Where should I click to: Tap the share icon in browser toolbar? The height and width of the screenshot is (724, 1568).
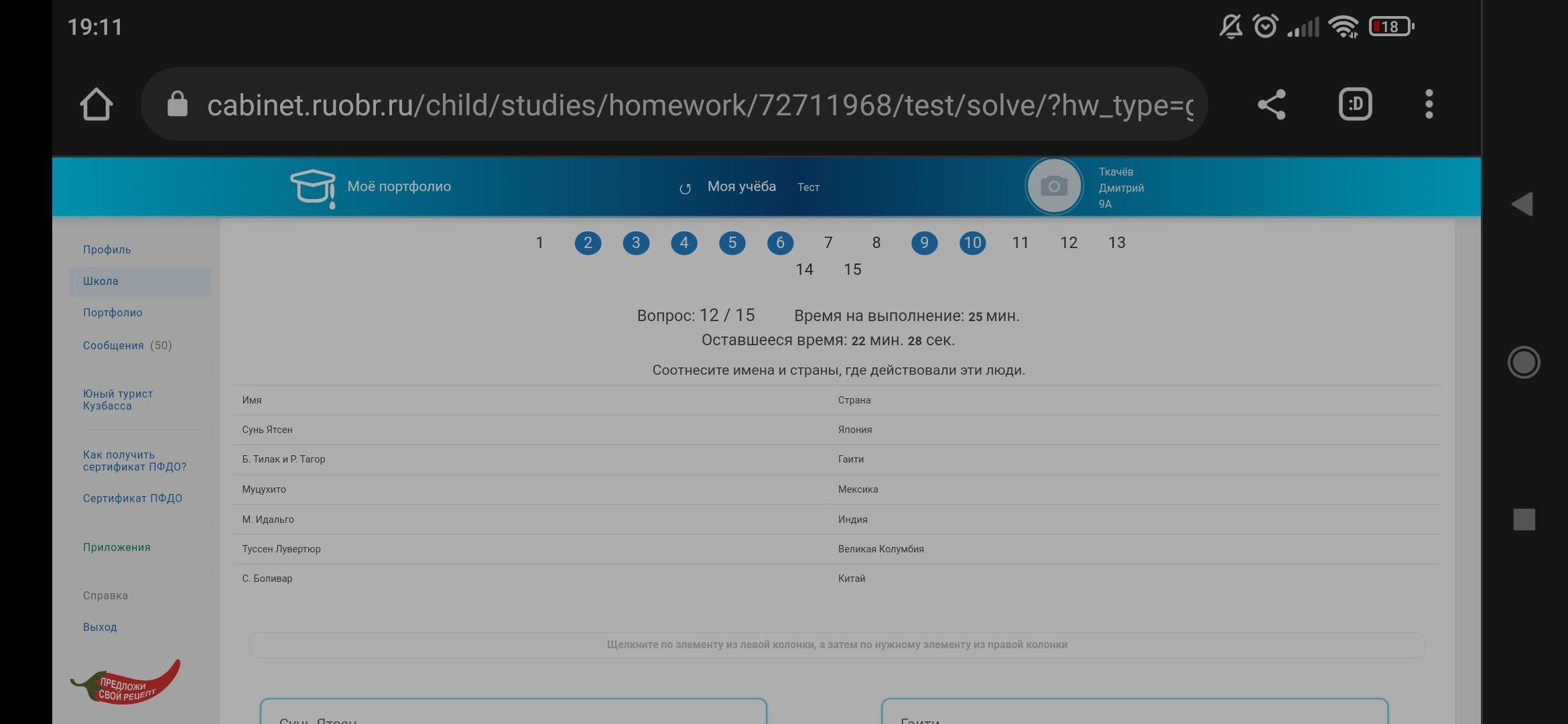click(1271, 105)
